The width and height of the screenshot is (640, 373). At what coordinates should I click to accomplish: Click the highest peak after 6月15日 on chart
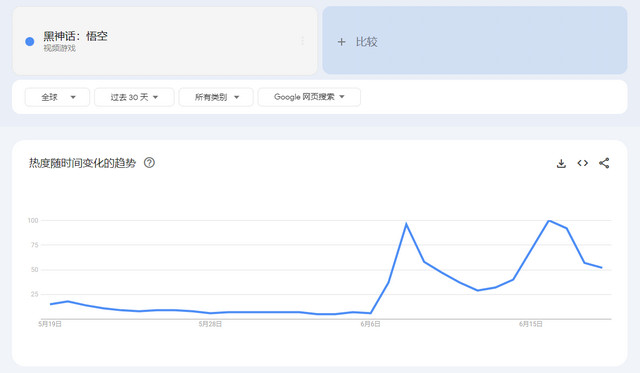tap(549, 221)
